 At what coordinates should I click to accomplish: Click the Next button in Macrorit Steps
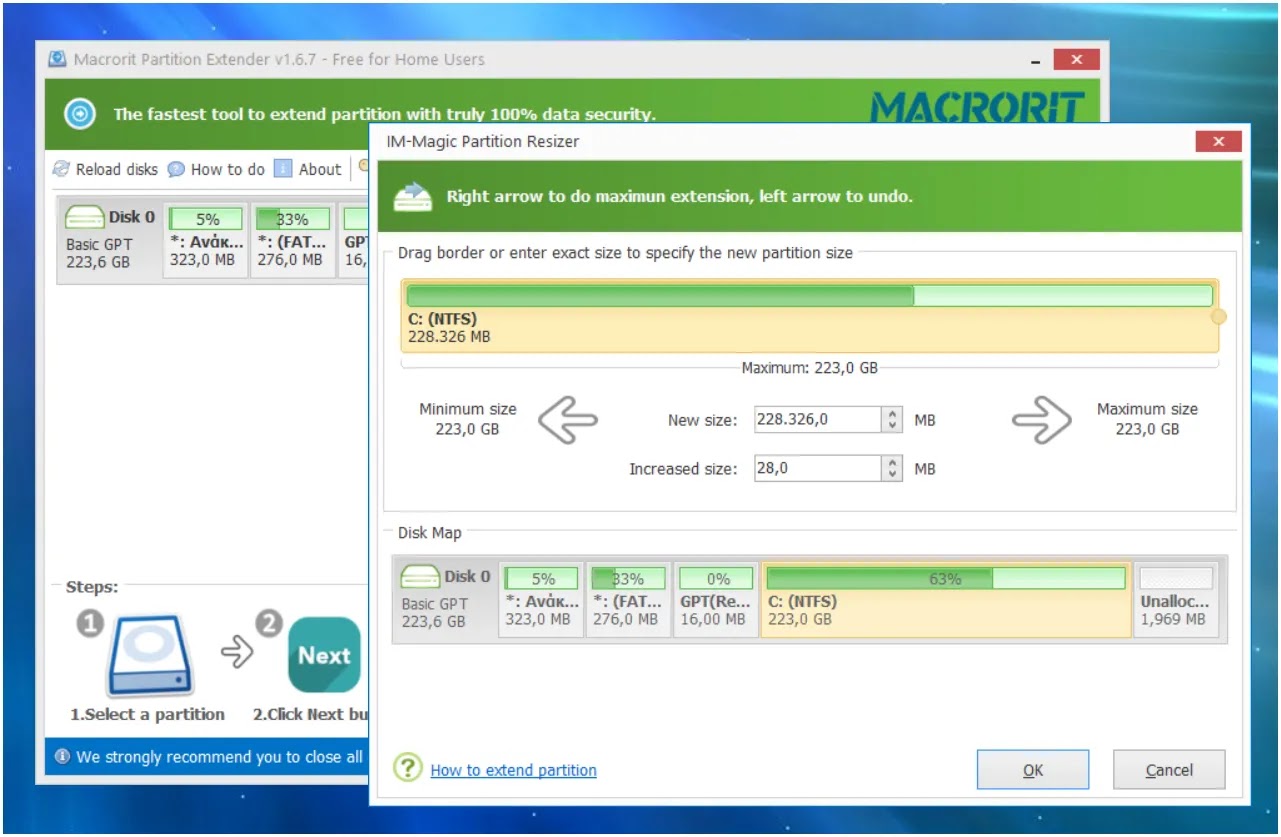click(324, 655)
